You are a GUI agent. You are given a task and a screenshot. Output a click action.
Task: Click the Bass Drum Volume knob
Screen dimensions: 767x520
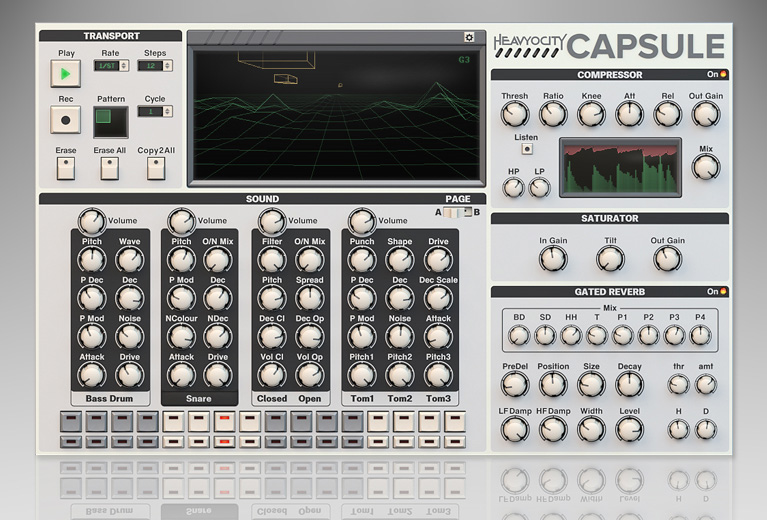pos(92,222)
